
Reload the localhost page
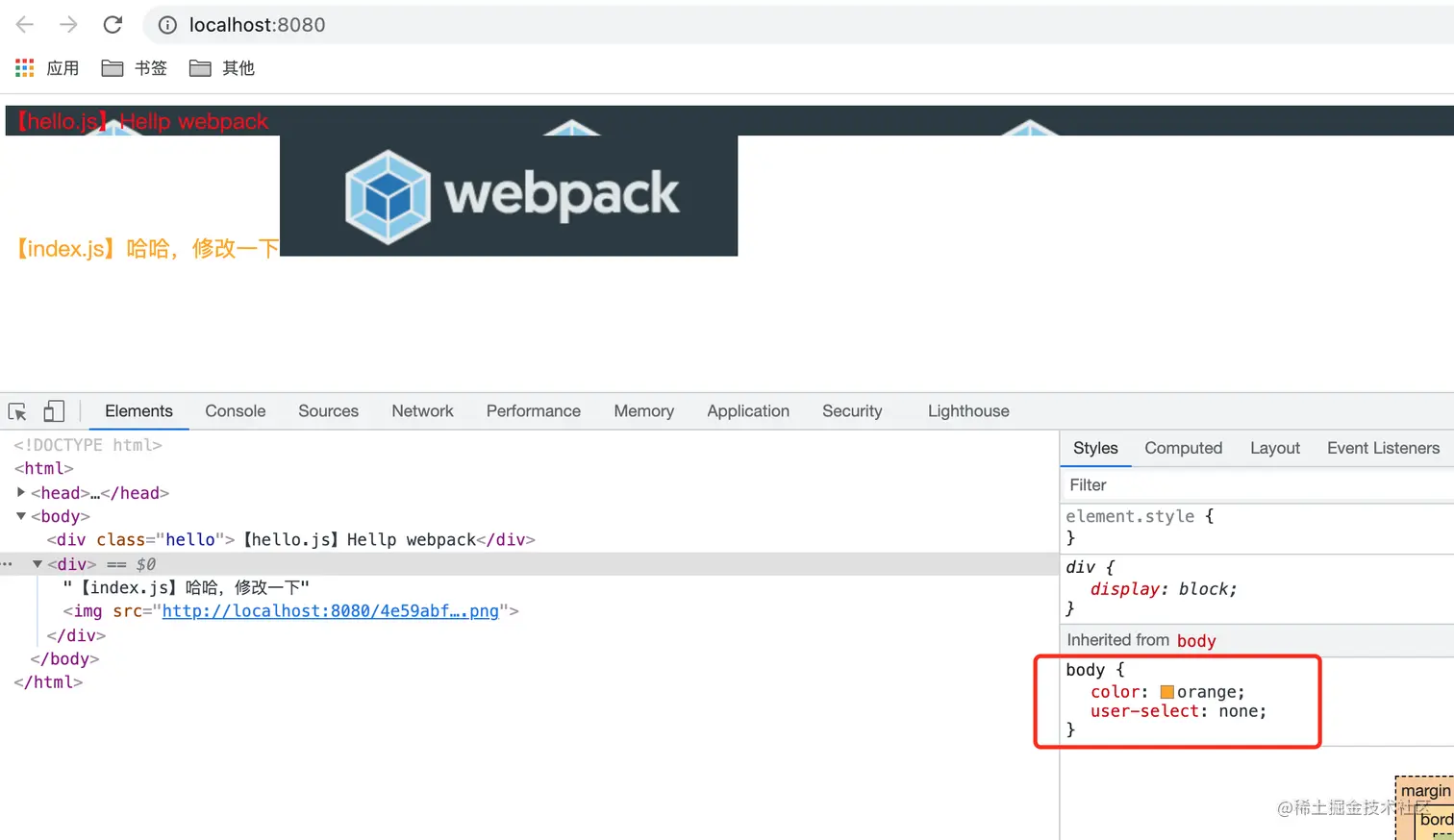coord(113,25)
